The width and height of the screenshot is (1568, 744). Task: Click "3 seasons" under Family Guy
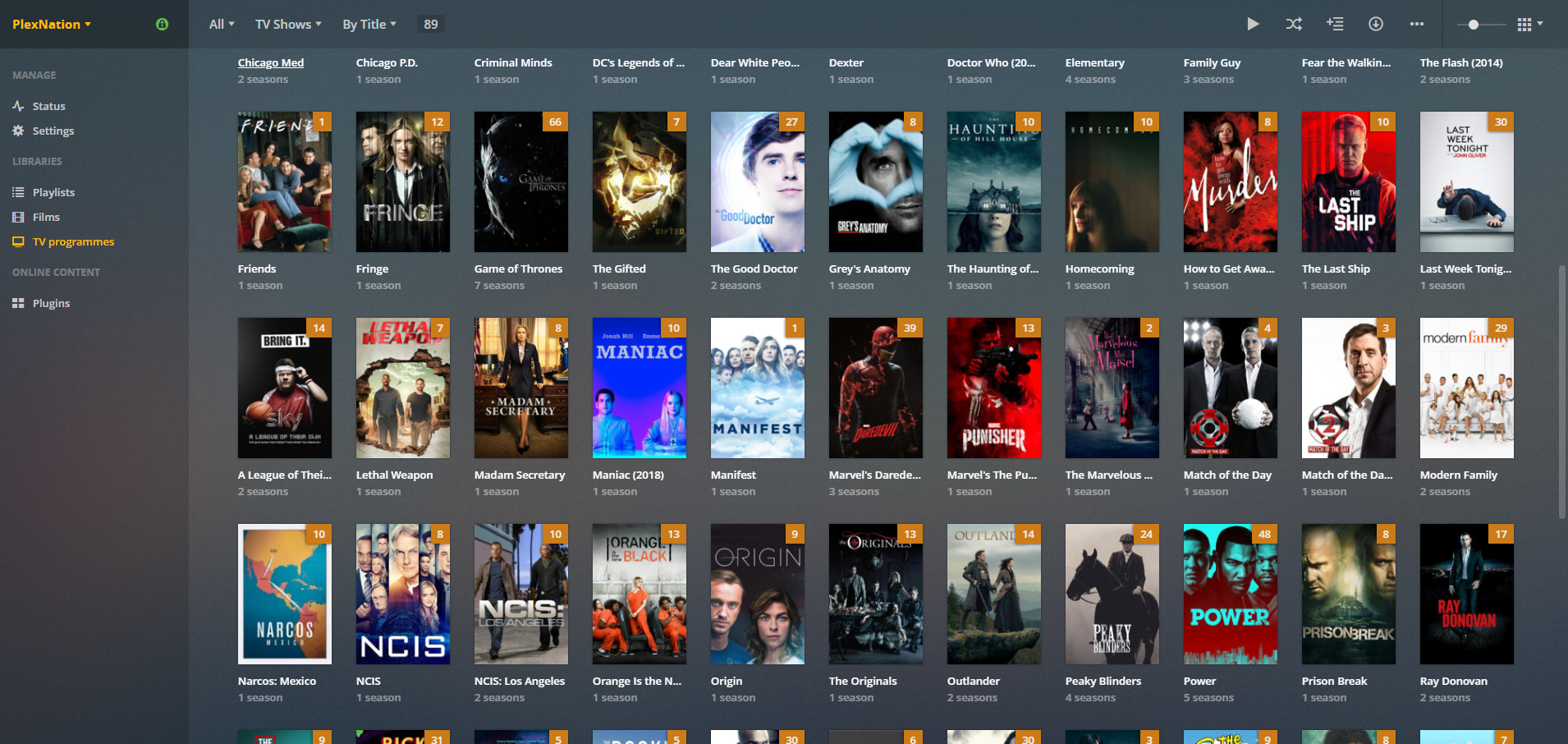point(1208,80)
